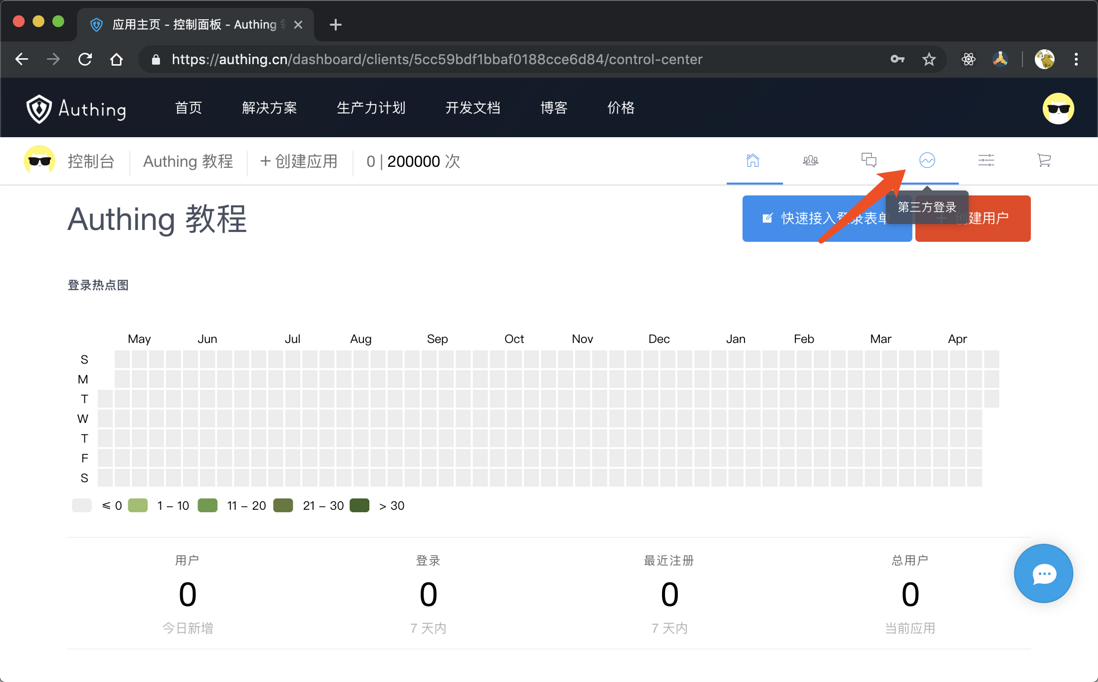1098x682 pixels.
Task: Open a new browser tab
Action: pos(335,25)
